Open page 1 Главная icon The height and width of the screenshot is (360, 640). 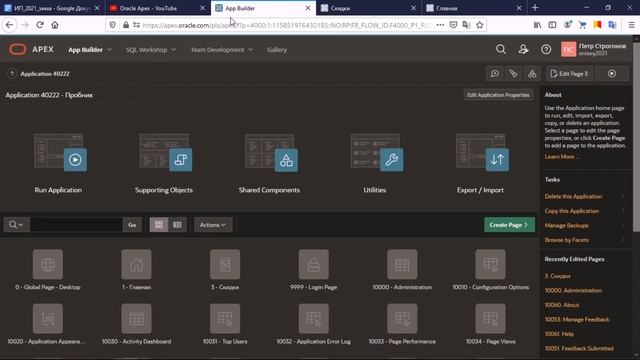[x=136, y=264]
